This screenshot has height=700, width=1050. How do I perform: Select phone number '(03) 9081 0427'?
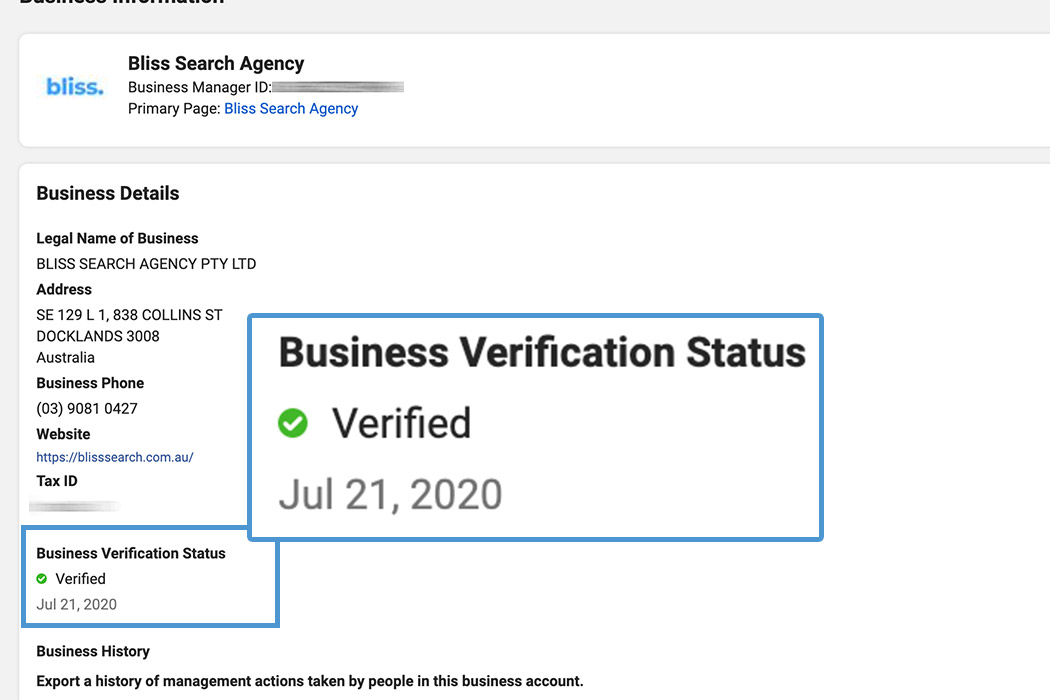click(86, 409)
